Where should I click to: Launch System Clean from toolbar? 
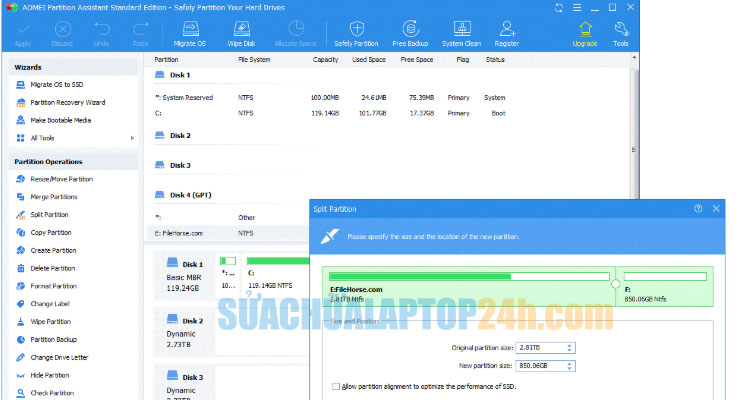462,34
